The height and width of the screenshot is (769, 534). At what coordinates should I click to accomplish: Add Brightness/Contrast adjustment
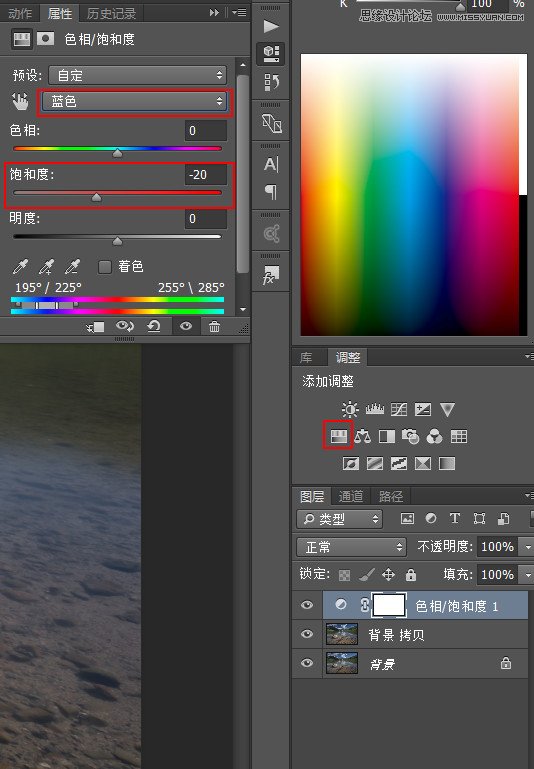pyautogui.click(x=350, y=409)
